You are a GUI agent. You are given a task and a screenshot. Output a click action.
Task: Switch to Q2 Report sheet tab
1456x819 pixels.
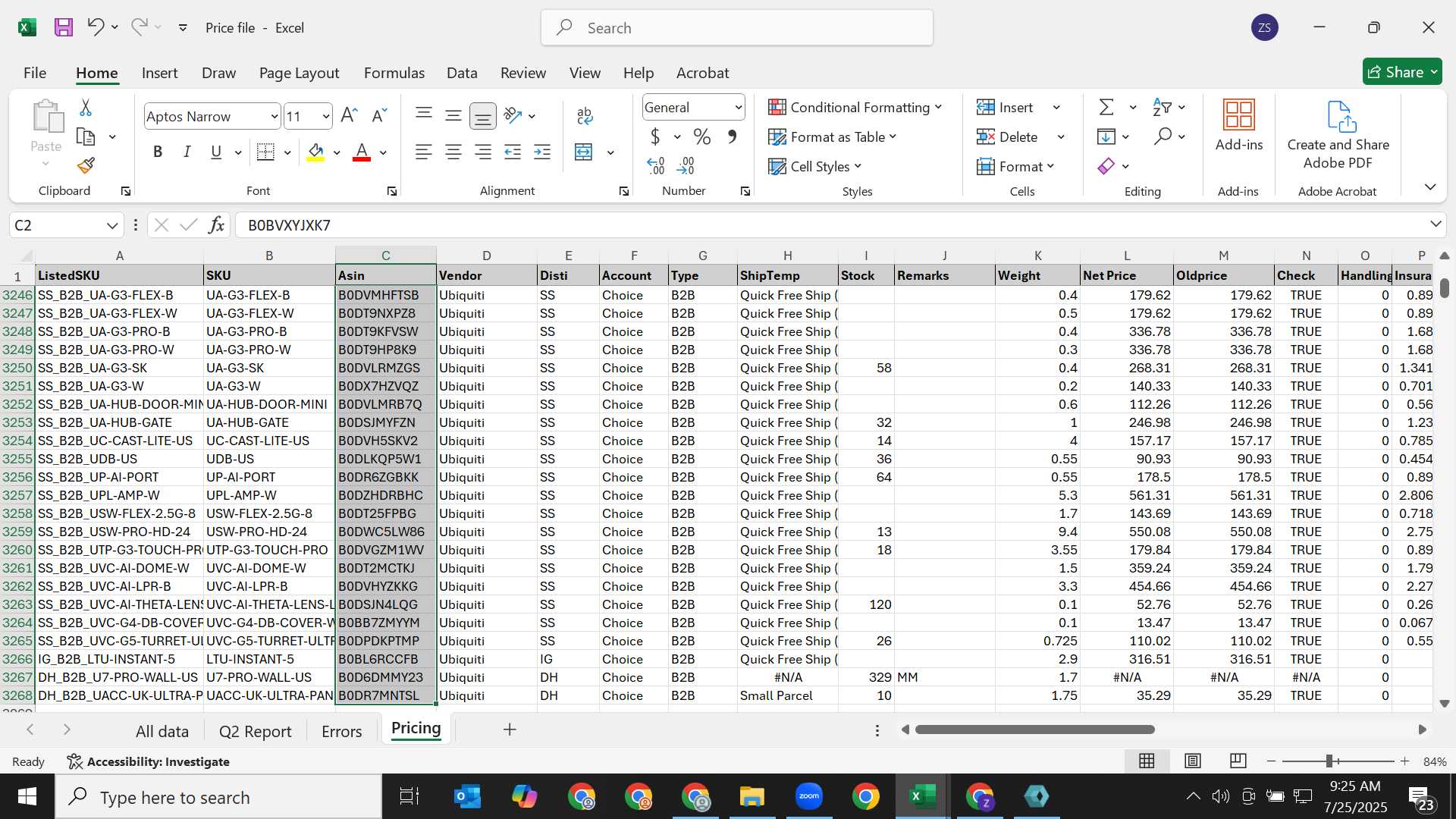click(x=255, y=731)
